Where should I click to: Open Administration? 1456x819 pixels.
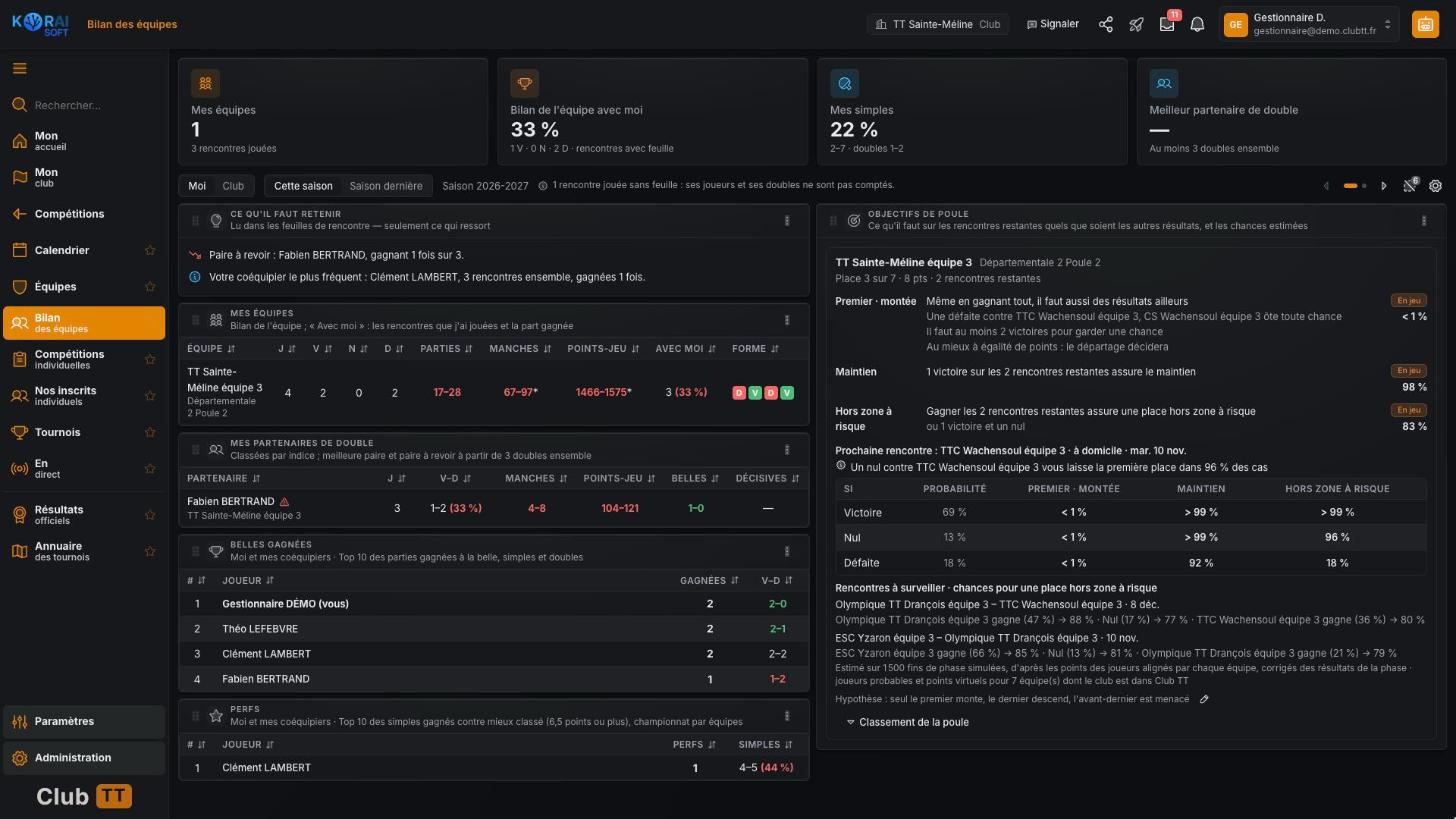84,758
